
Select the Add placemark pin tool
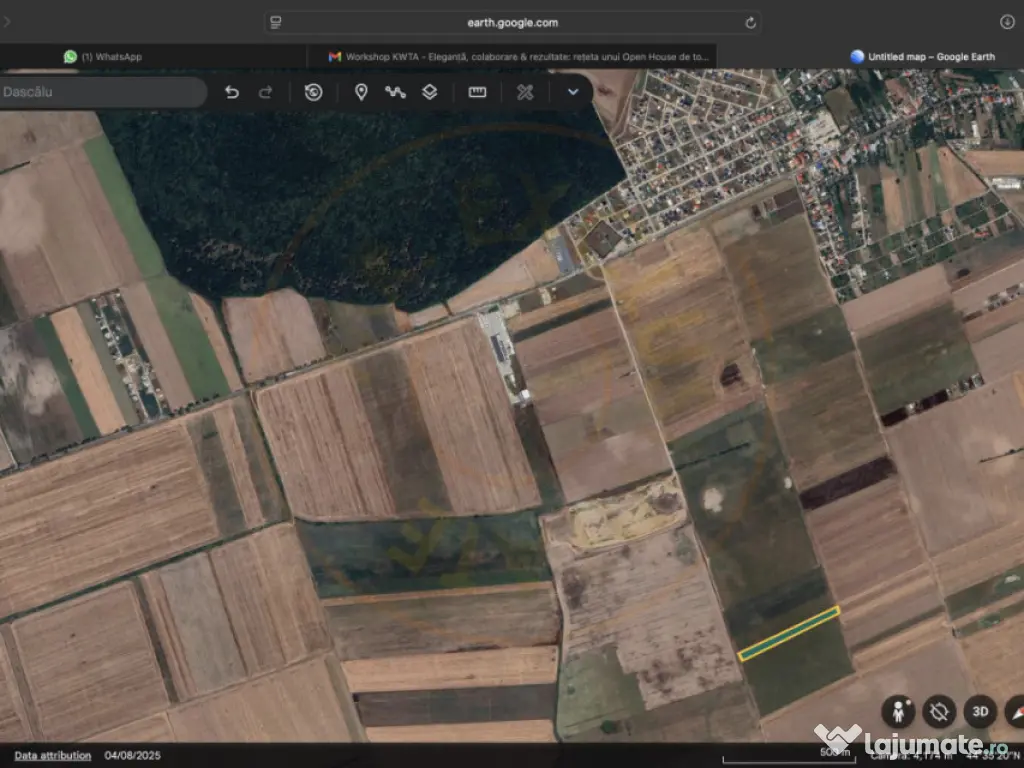point(361,92)
